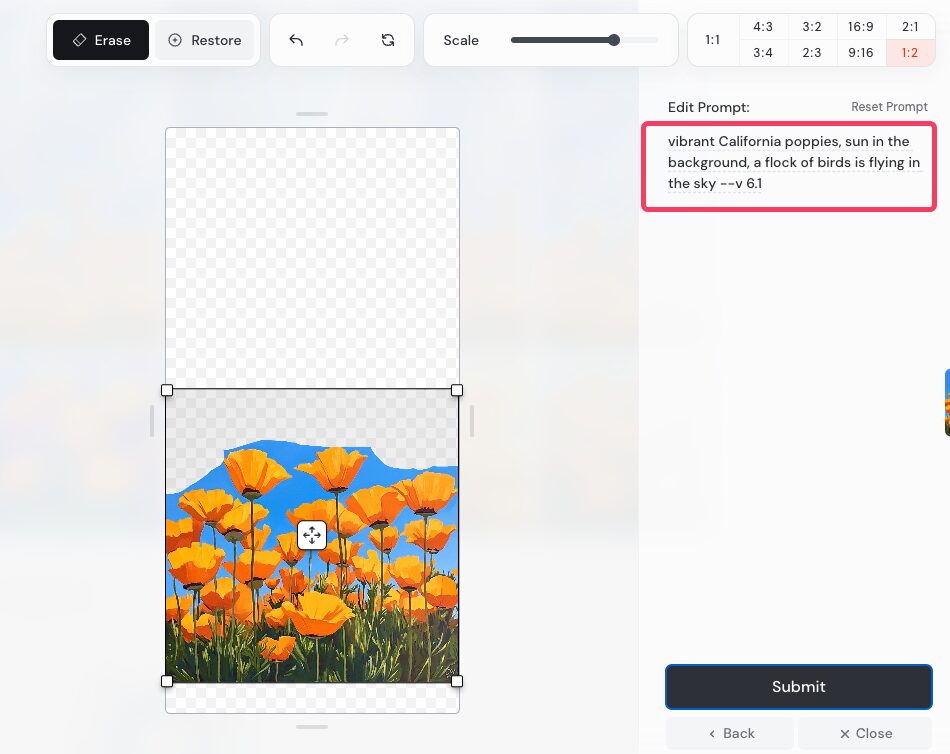Screen dimensions: 950x754
Task: Select the 1:1 aspect ratio
Action: 713,40
